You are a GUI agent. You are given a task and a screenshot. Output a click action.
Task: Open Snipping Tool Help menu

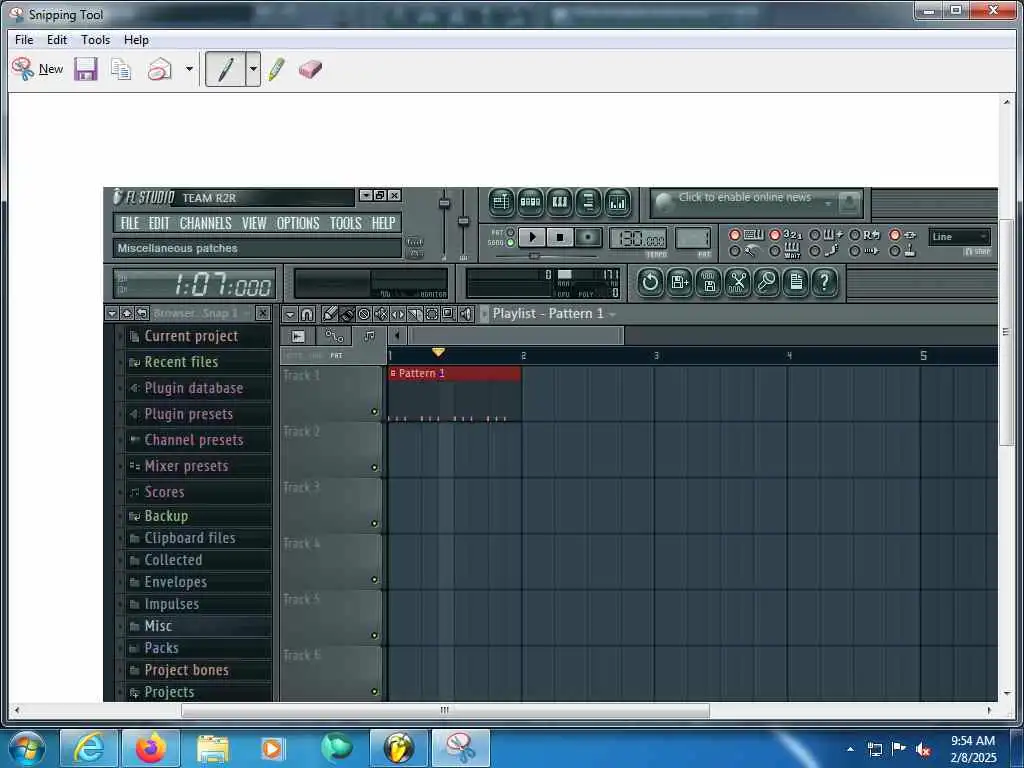click(136, 40)
